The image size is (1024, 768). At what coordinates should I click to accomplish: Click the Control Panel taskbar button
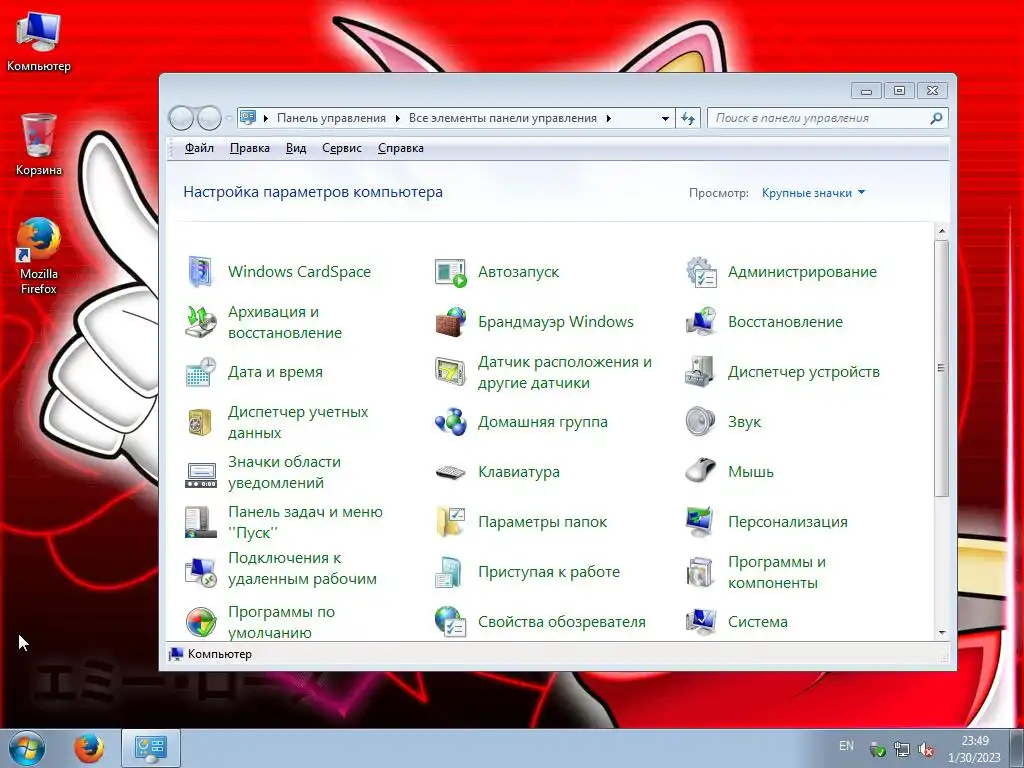(x=151, y=748)
